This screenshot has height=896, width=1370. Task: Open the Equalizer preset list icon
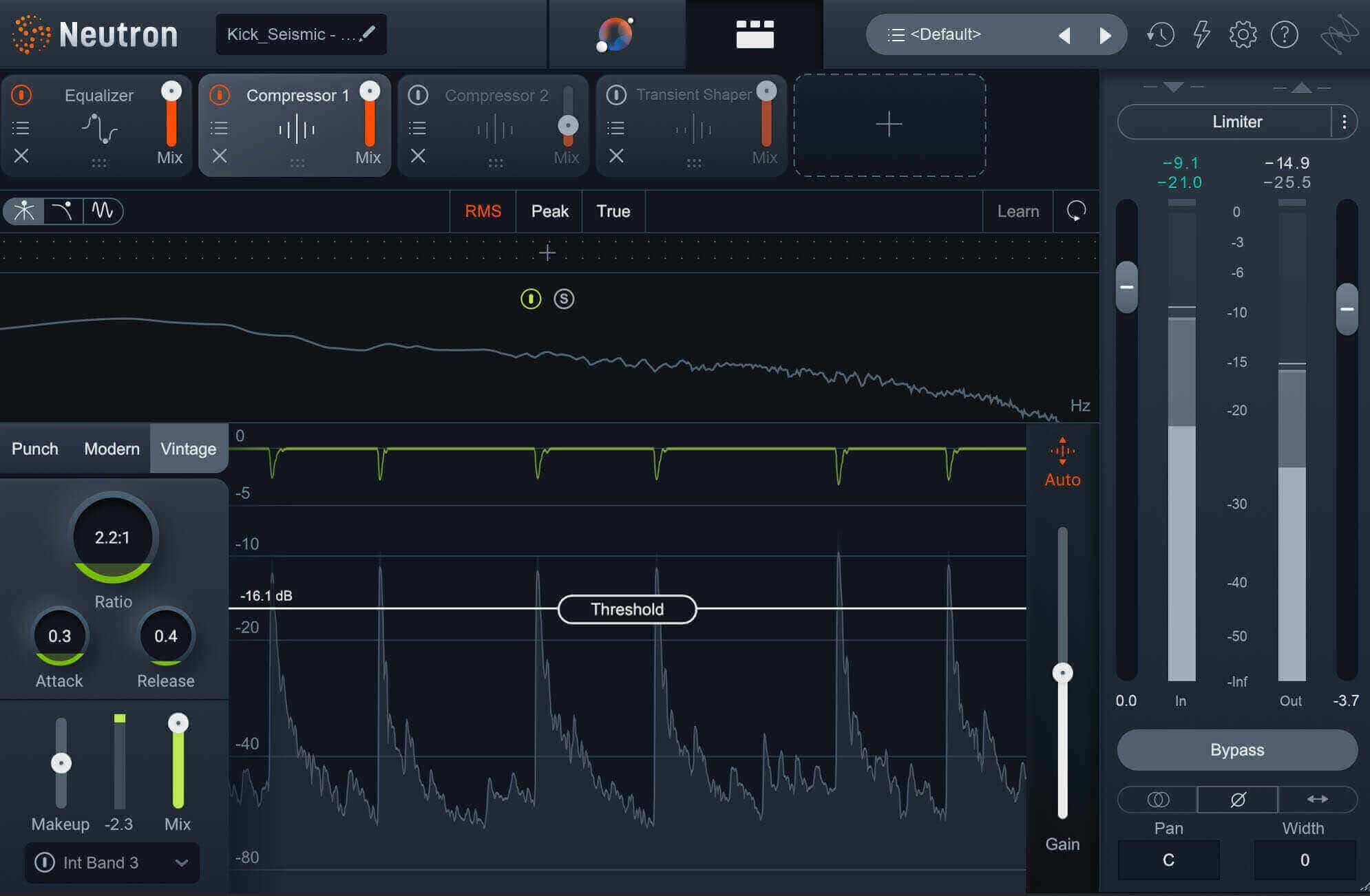pos(21,128)
